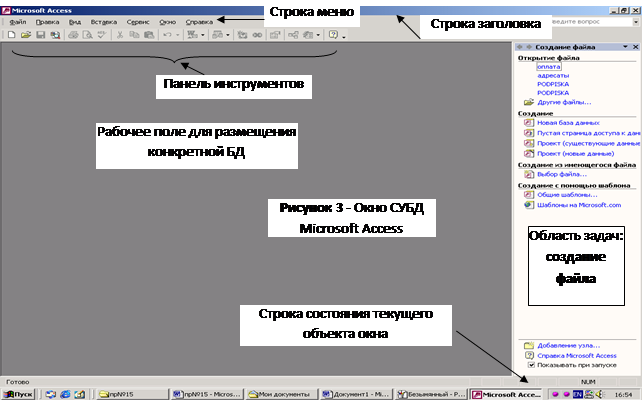The image size is (642, 400).
Task: Click Выбор файла link
Action: [x=562, y=174]
